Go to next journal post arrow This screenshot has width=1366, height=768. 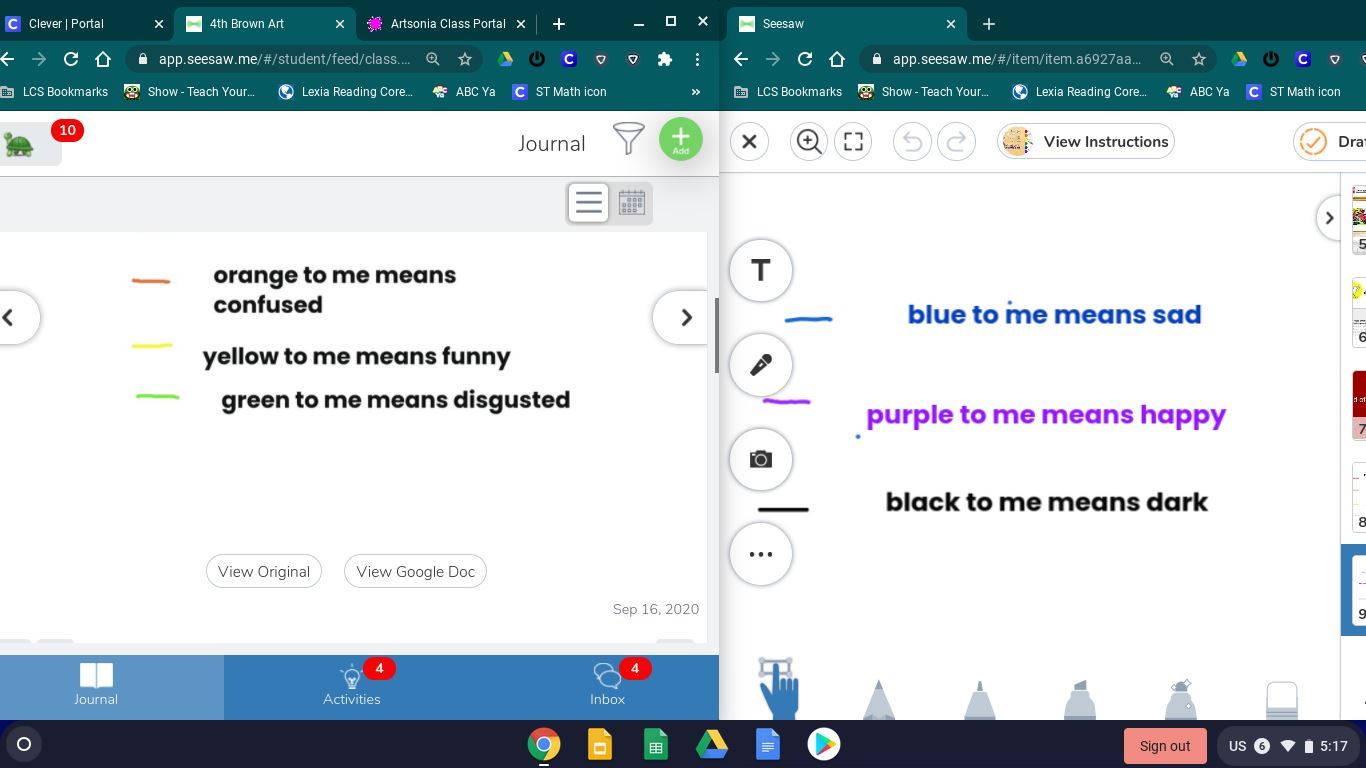click(x=686, y=317)
